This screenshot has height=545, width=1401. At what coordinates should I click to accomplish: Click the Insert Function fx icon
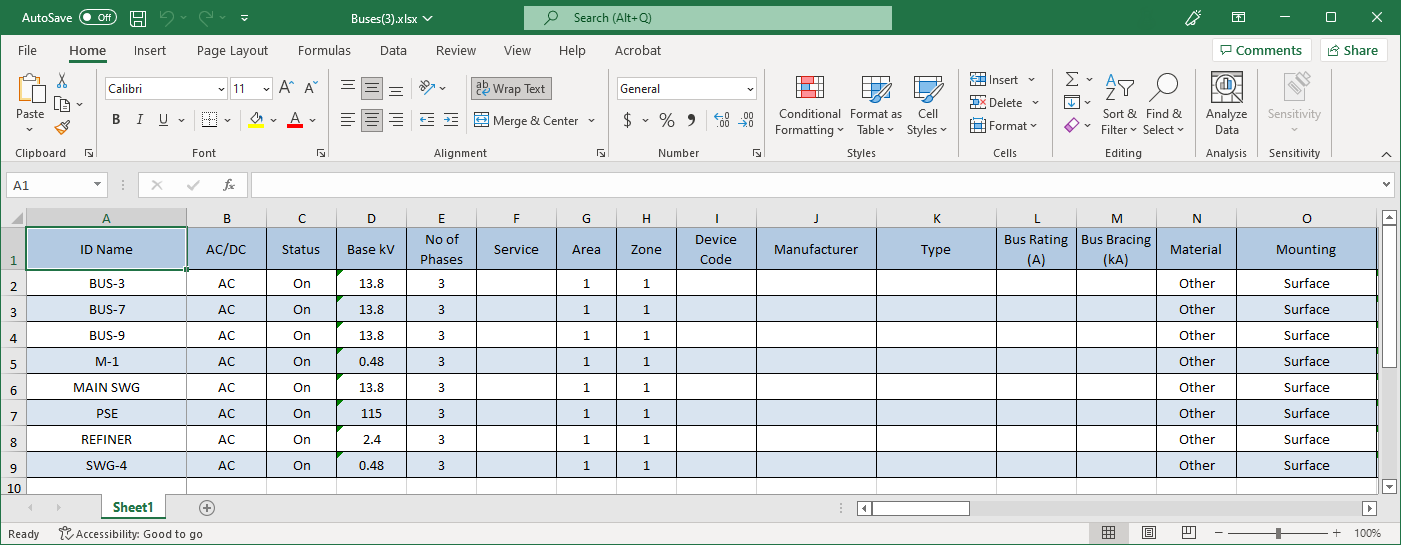coord(229,185)
